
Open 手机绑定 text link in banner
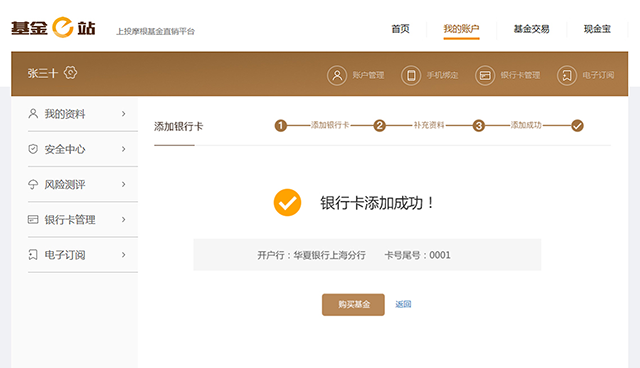click(442, 75)
